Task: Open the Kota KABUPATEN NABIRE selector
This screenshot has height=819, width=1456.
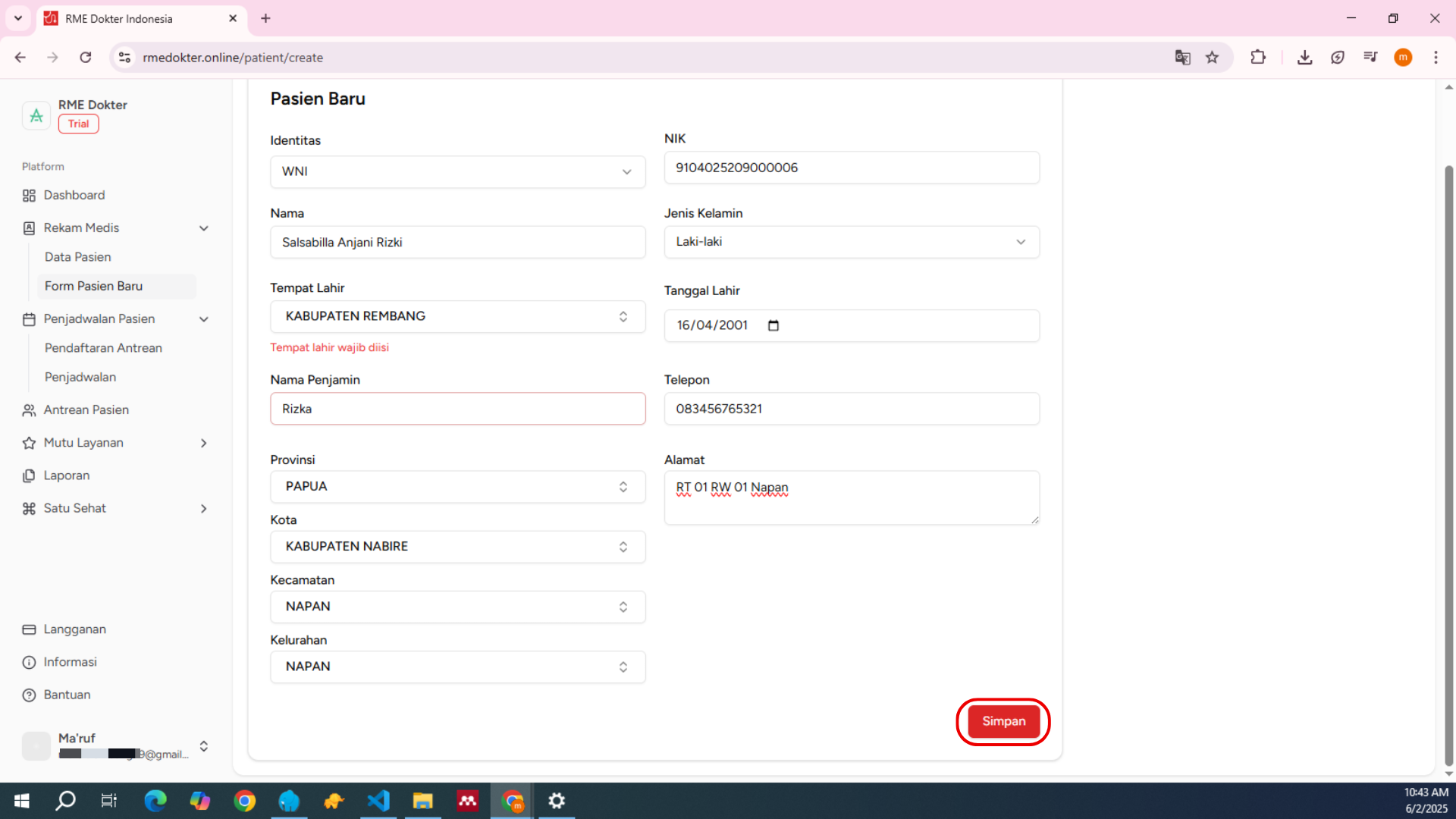Action: pyautogui.click(x=457, y=546)
